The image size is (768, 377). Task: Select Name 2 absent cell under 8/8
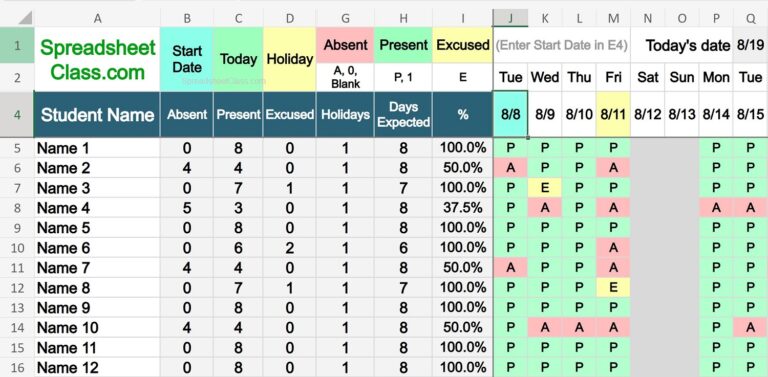pos(510,168)
